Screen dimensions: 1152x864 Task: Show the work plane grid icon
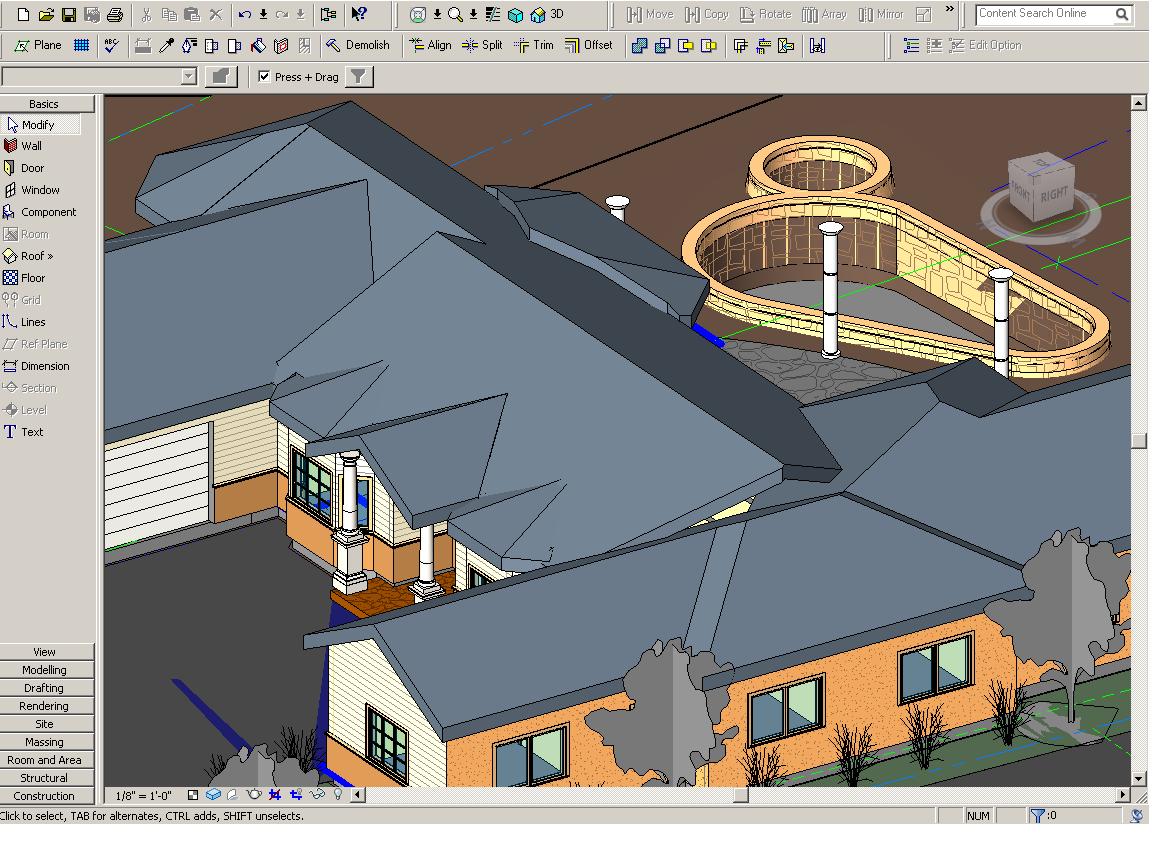(82, 46)
